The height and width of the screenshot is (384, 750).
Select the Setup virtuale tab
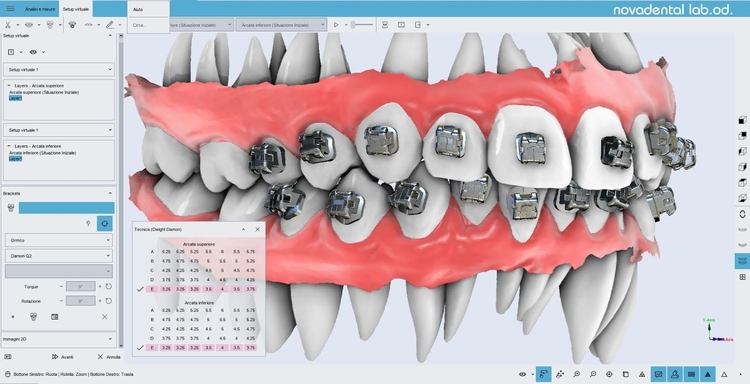pos(76,9)
